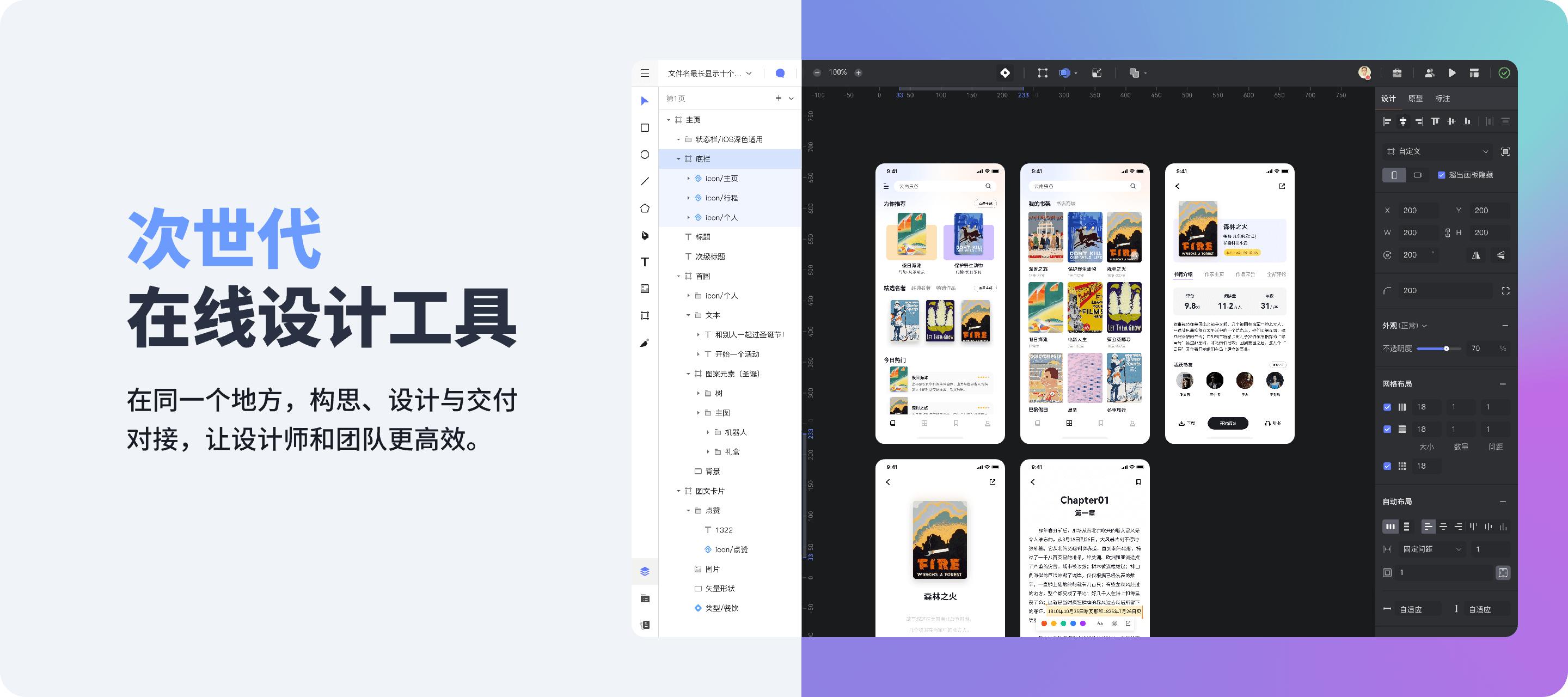Screen dimensions: 1568x697
Task: Toggle 超出画板隐藏 checkbox
Action: click(1441, 175)
